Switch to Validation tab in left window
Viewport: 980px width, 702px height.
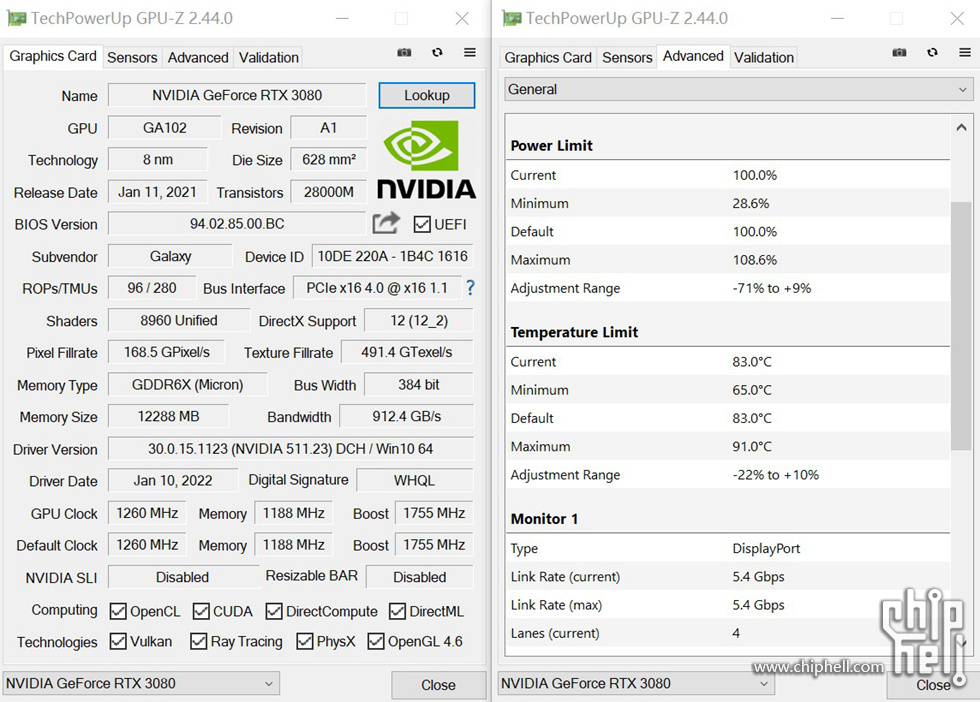pos(269,58)
